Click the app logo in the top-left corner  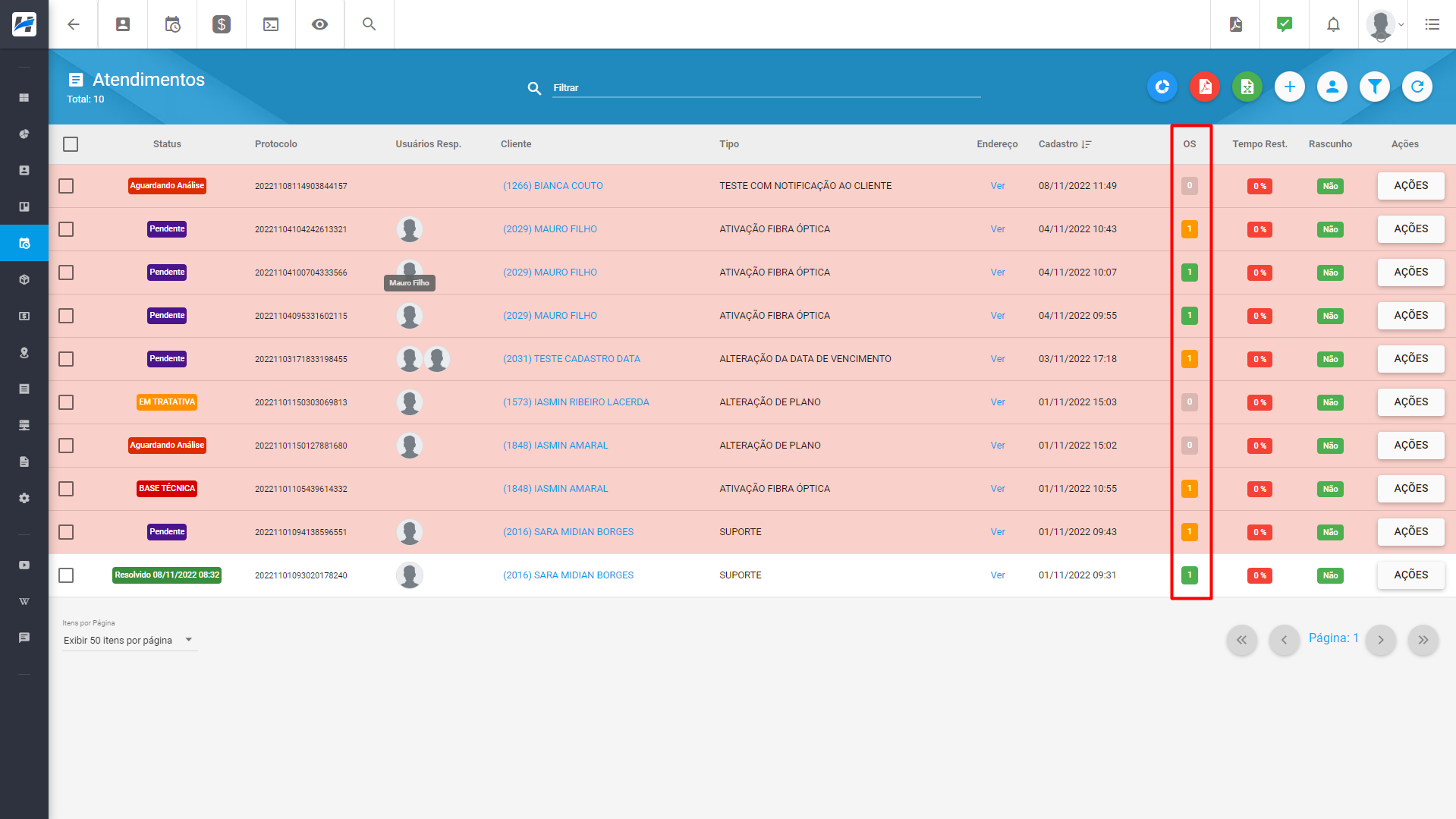tap(24, 24)
